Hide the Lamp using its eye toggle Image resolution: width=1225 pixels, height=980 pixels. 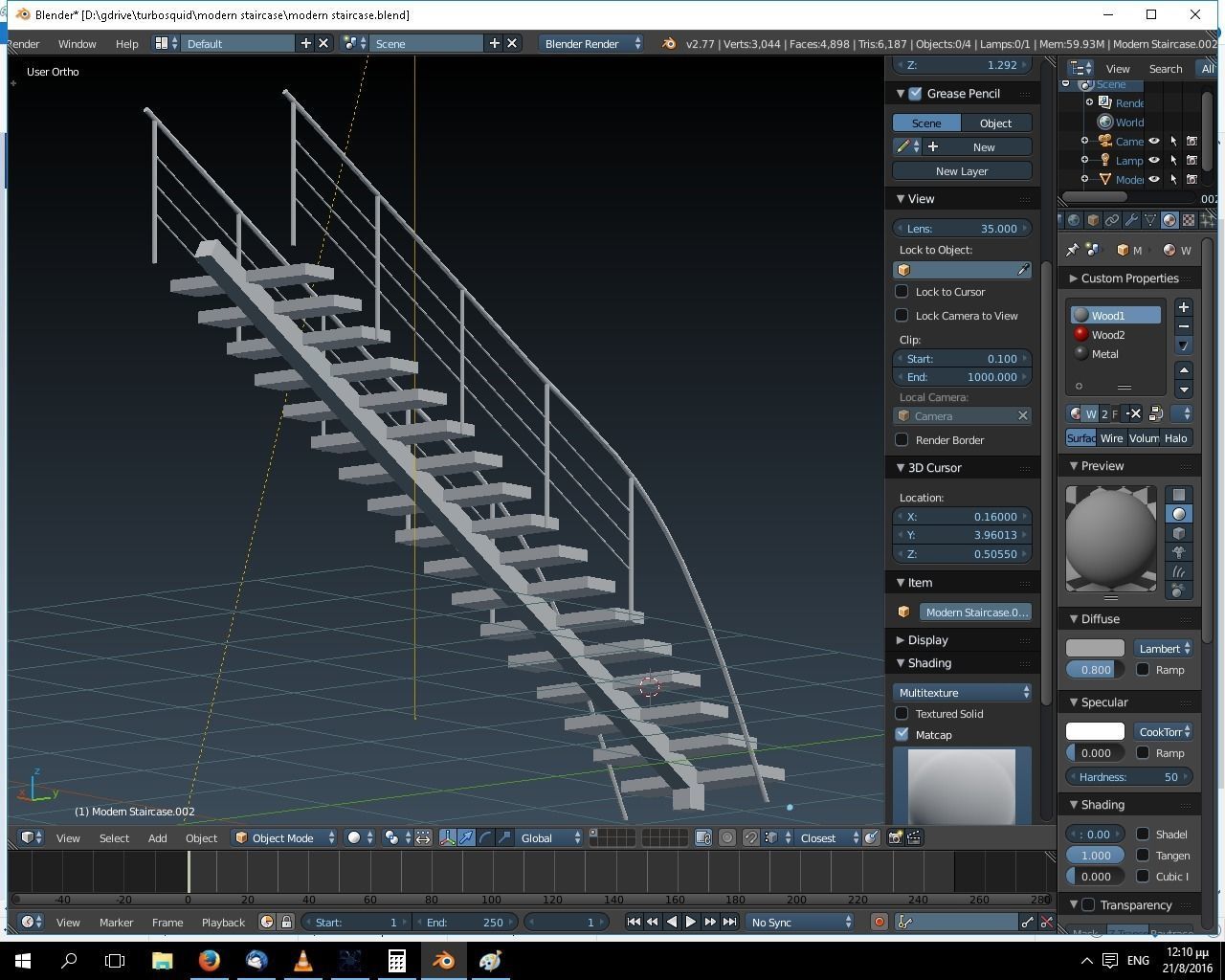[1152, 160]
